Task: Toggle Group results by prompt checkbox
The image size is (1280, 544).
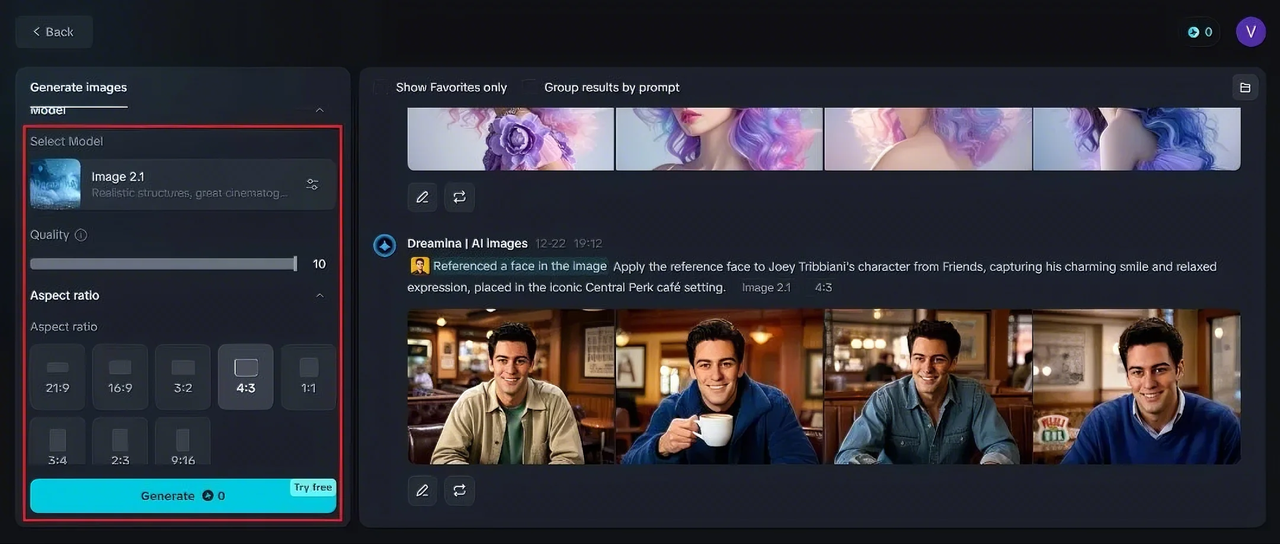Action: 528,87
